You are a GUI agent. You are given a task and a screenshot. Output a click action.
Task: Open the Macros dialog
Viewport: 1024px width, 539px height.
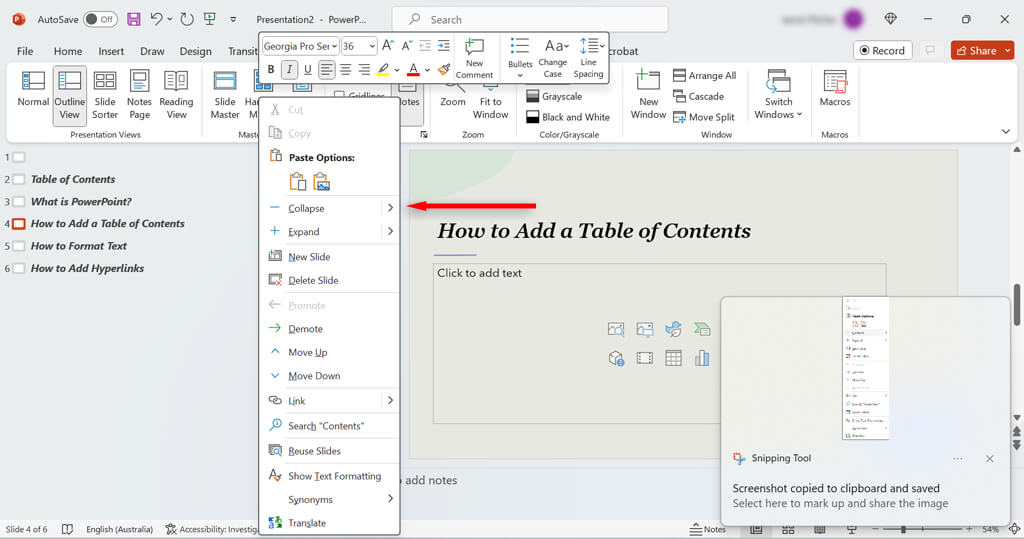[x=835, y=88]
